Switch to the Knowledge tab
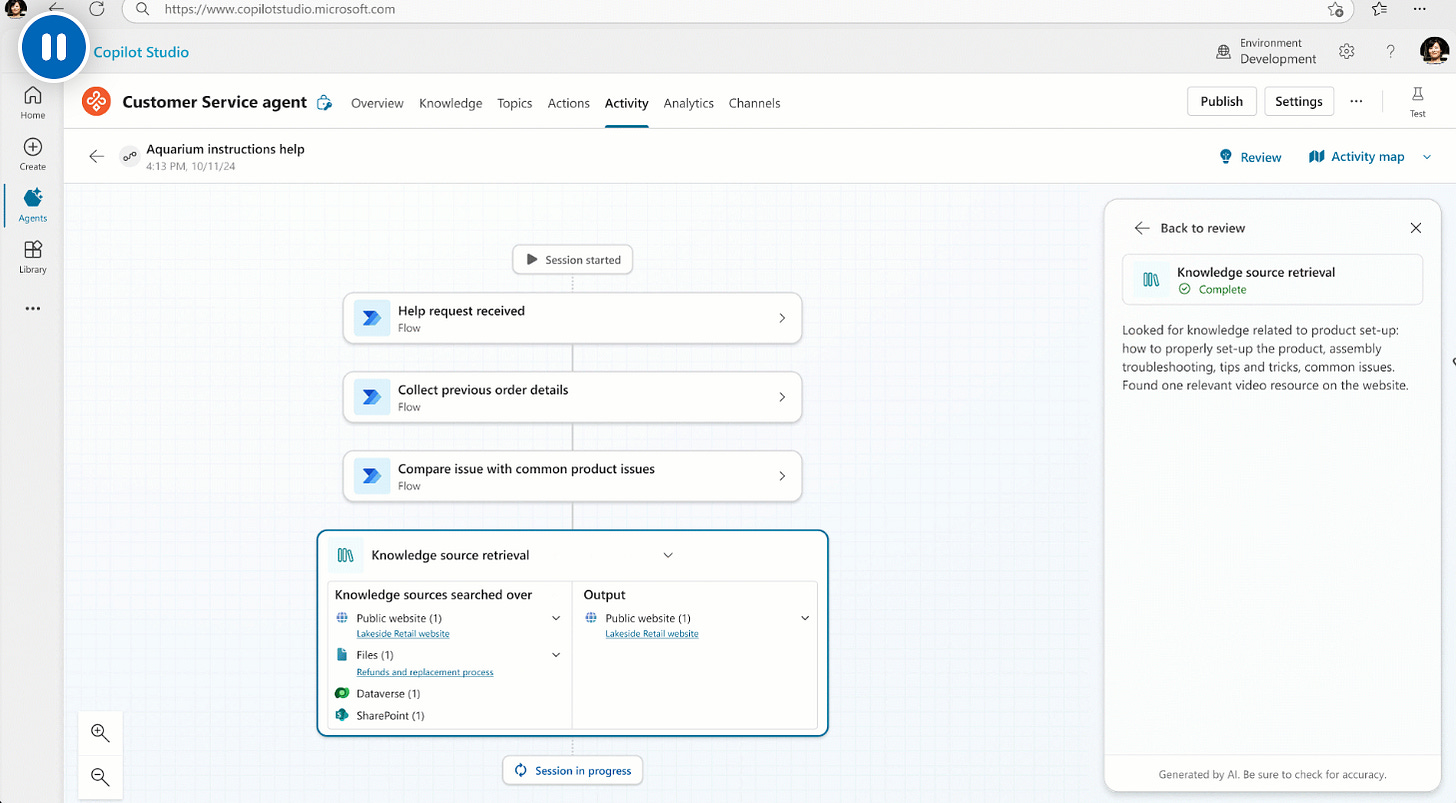This screenshot has width=1456, height=803. pyautogui.click(x=450, y=103)
